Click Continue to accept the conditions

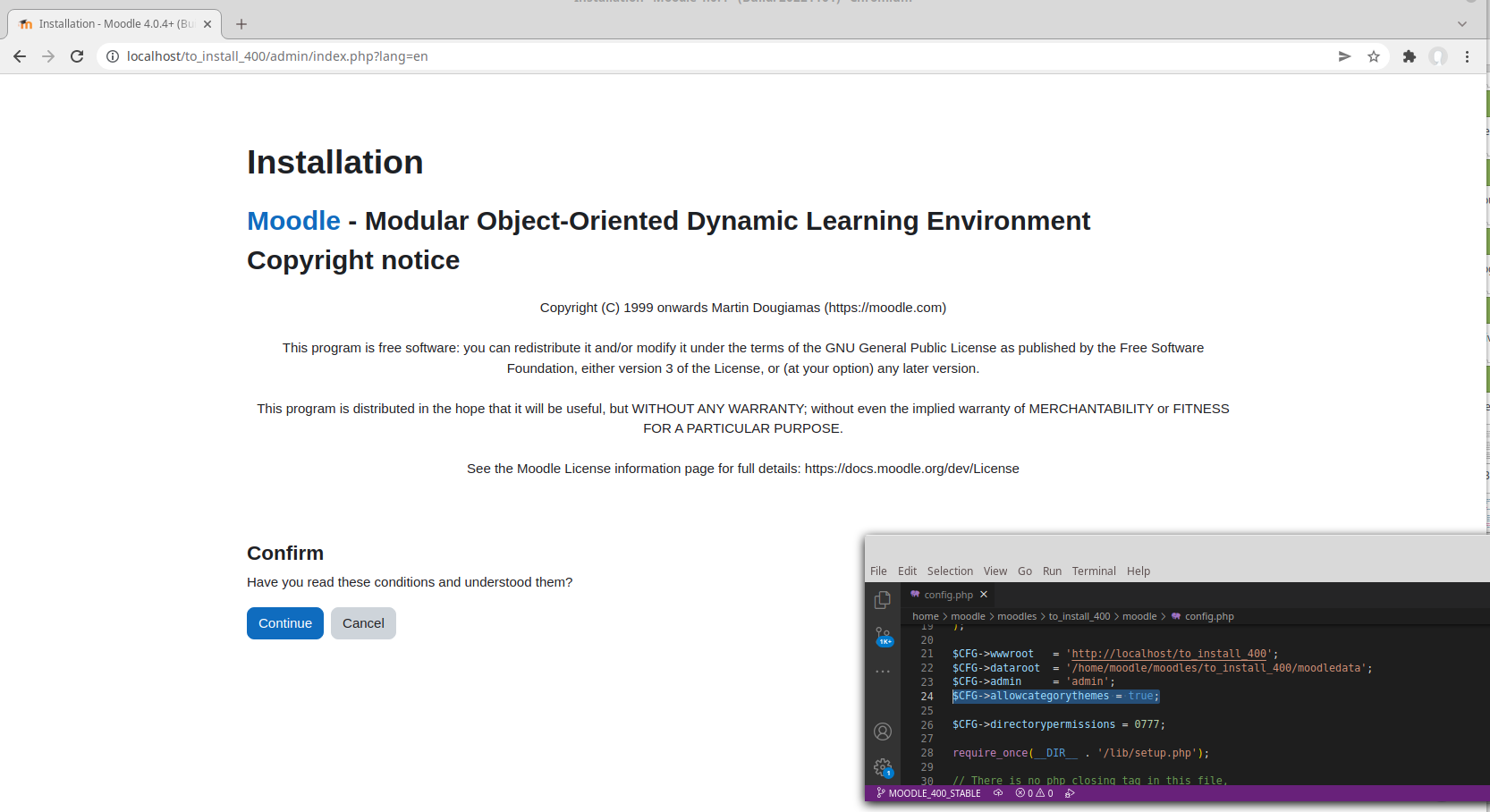pyautogui.click(x=285, y=623)
